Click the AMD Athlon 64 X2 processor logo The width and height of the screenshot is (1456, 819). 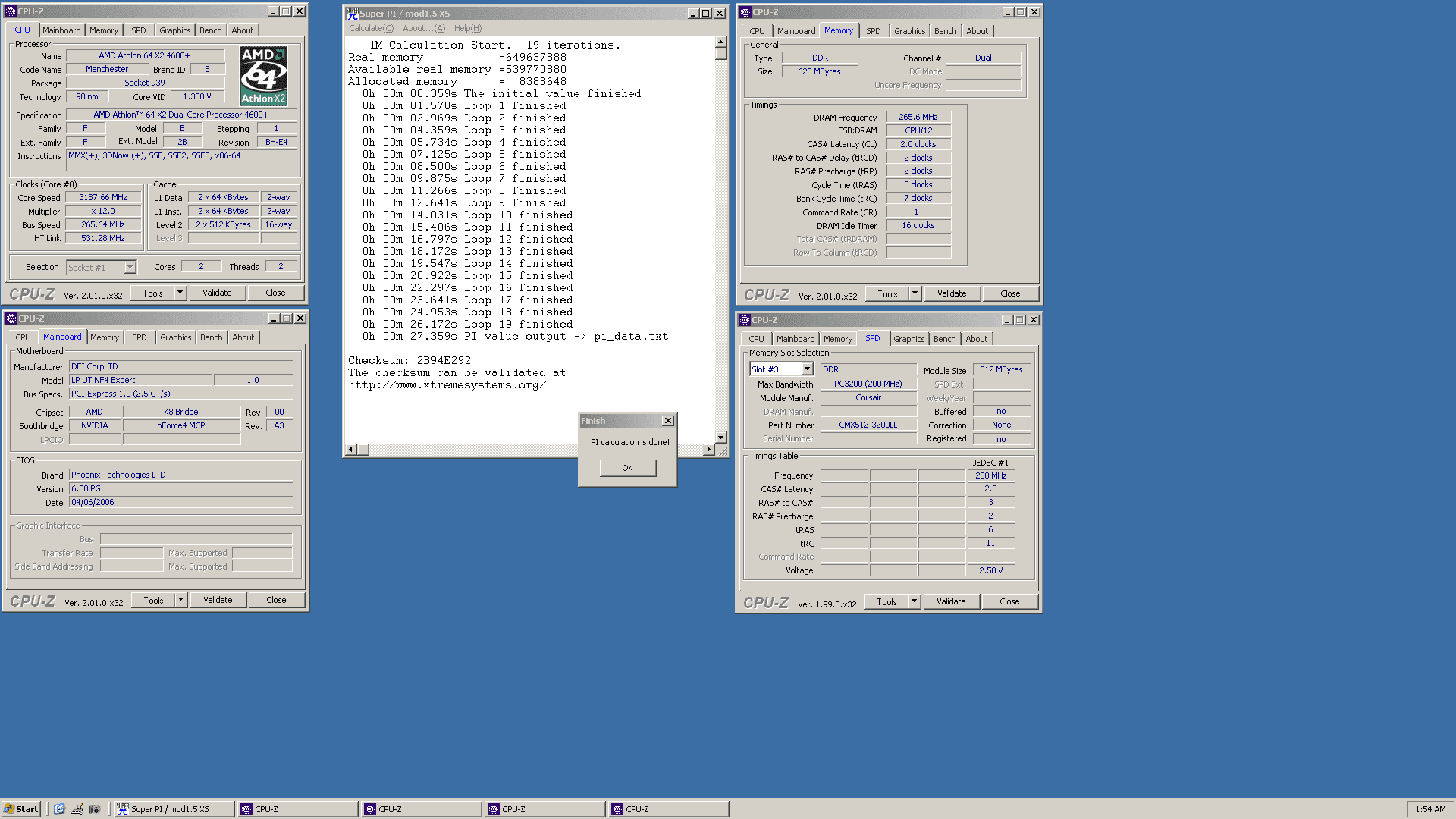[x=263, y=76]
